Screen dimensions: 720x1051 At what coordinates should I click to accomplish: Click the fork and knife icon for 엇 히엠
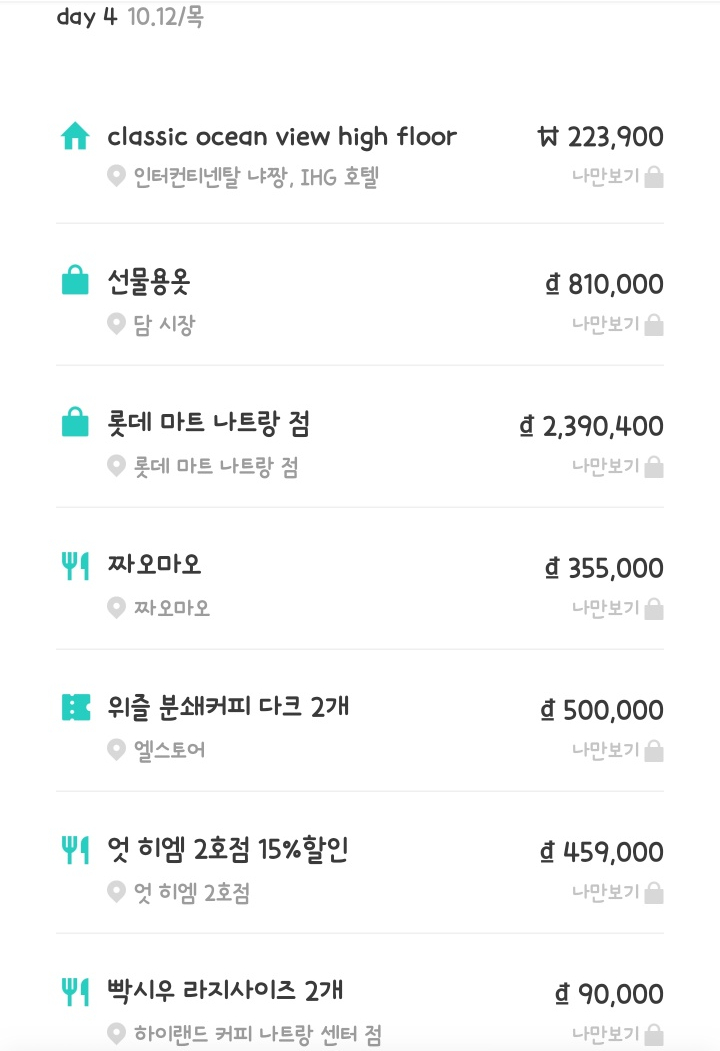pos(75,851)
